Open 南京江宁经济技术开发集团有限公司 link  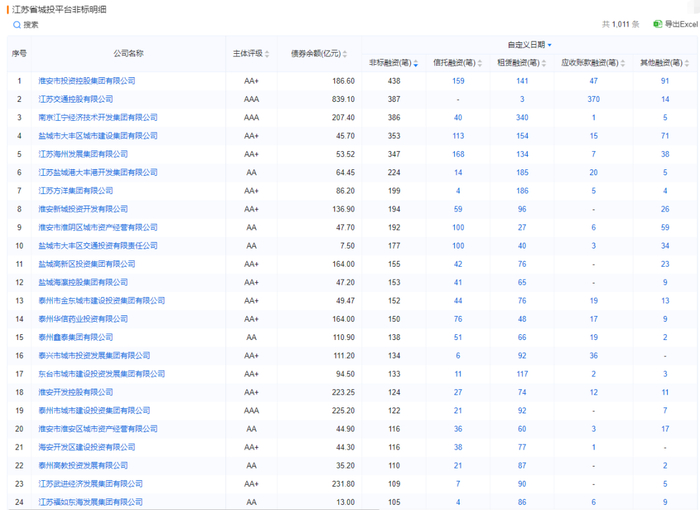pos(98,117)
